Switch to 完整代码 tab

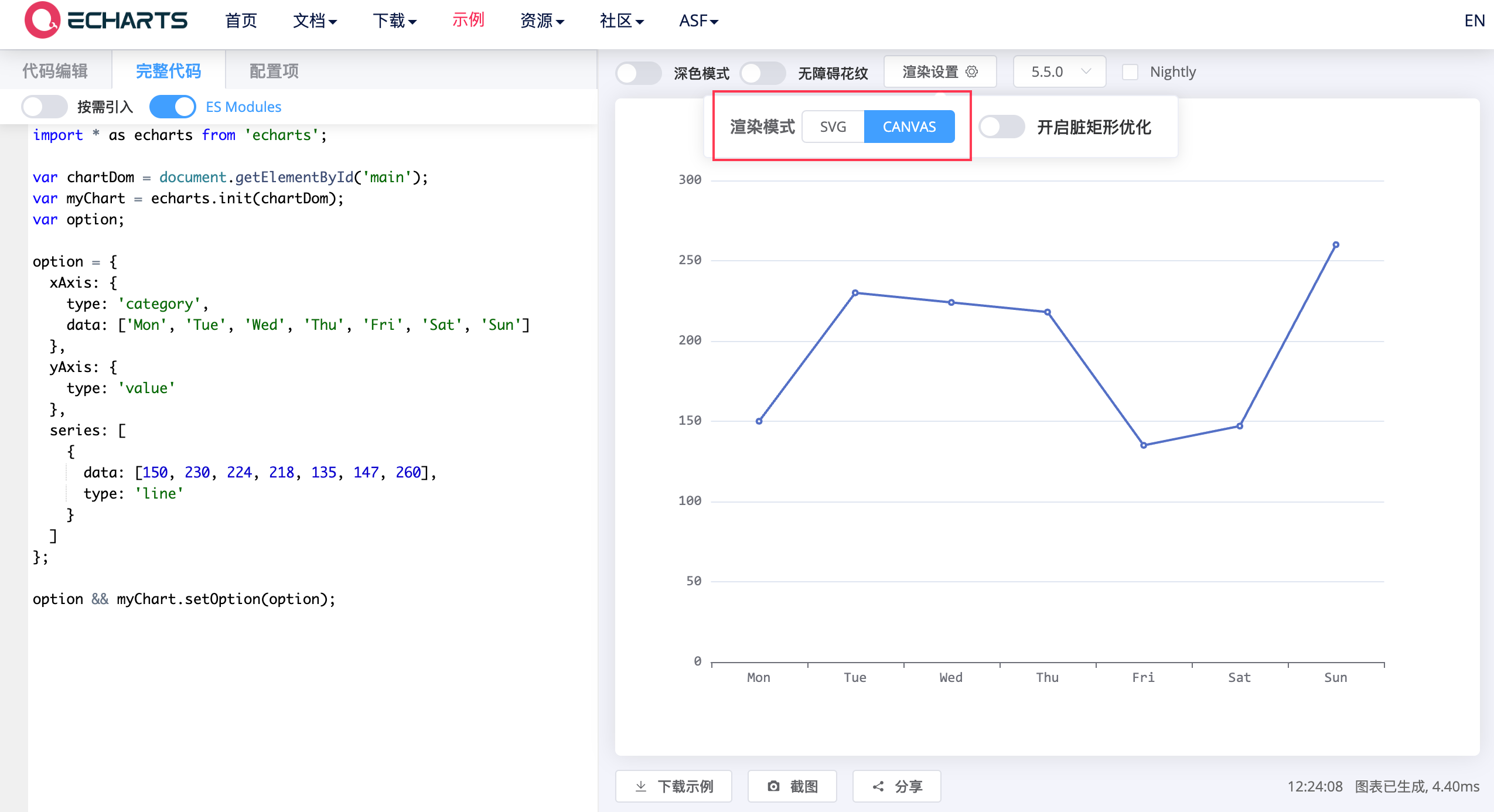tap(168, 71)
